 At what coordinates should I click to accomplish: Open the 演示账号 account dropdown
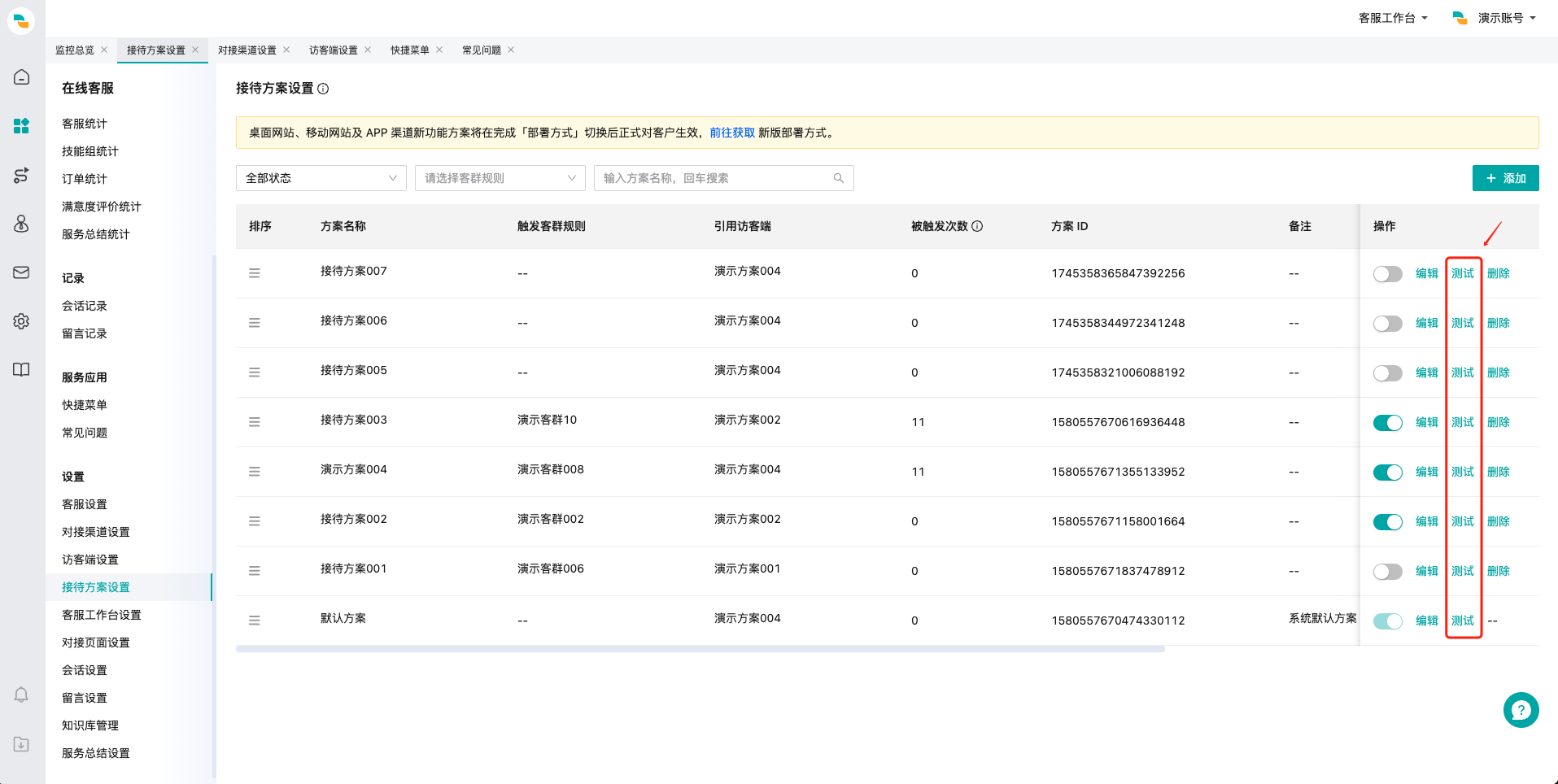coord(1495,18)
